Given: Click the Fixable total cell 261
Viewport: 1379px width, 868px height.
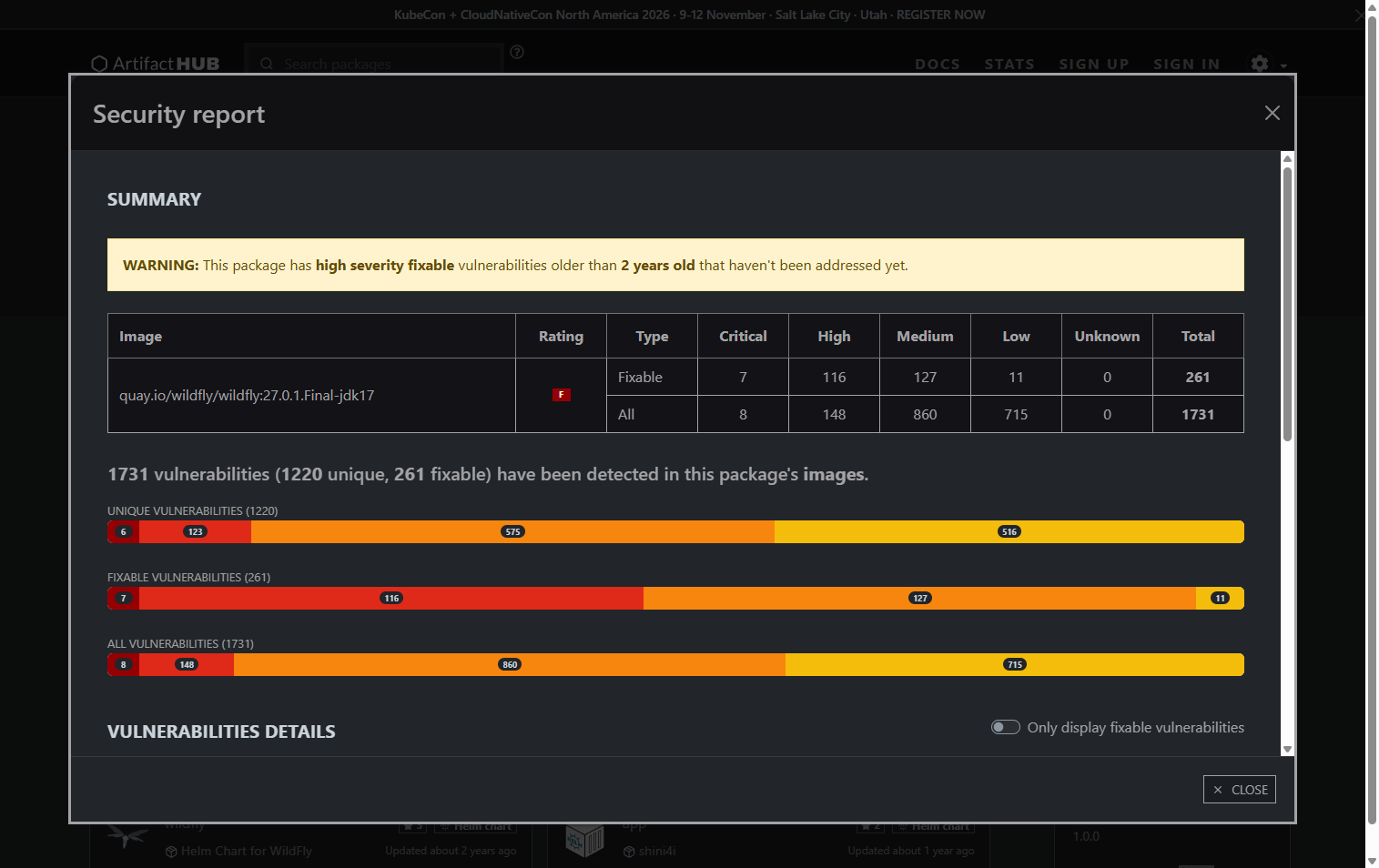Looking at the screenshot, I should coord(1198,377).
